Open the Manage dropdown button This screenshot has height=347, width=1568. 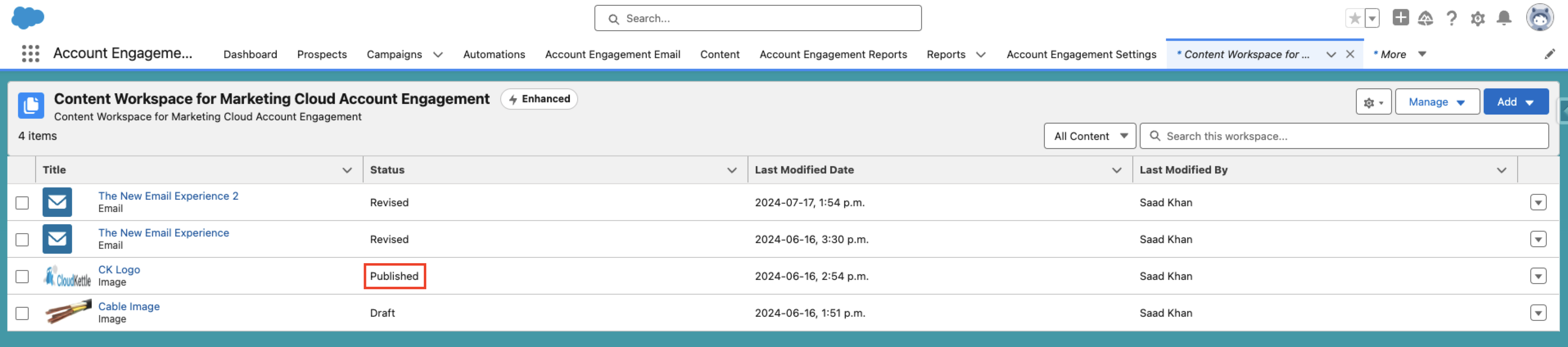1437,101
